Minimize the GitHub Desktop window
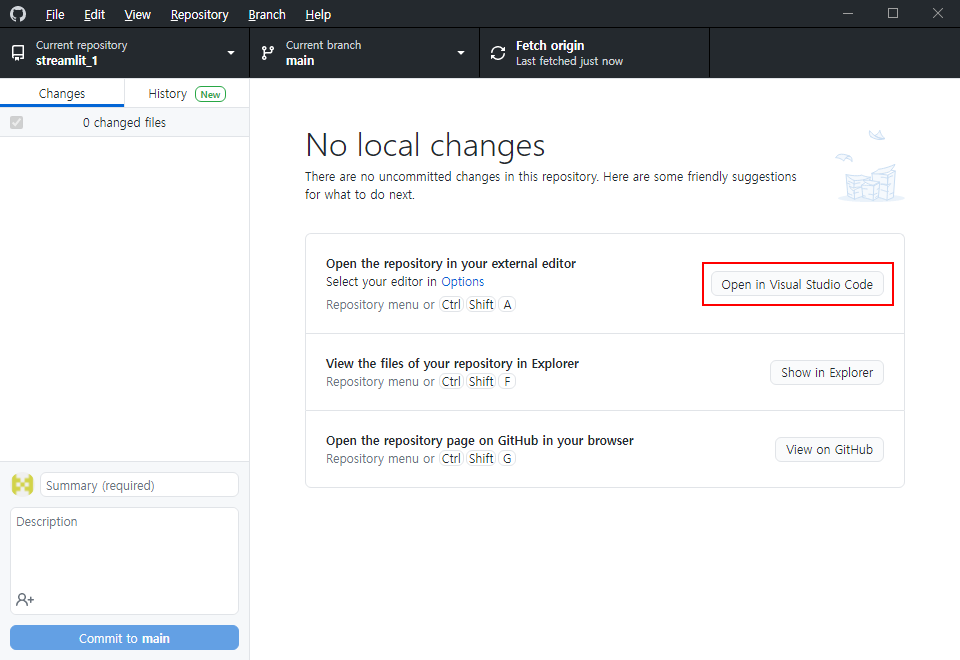This screenshot has width=960, height=660. click(848, 13)
